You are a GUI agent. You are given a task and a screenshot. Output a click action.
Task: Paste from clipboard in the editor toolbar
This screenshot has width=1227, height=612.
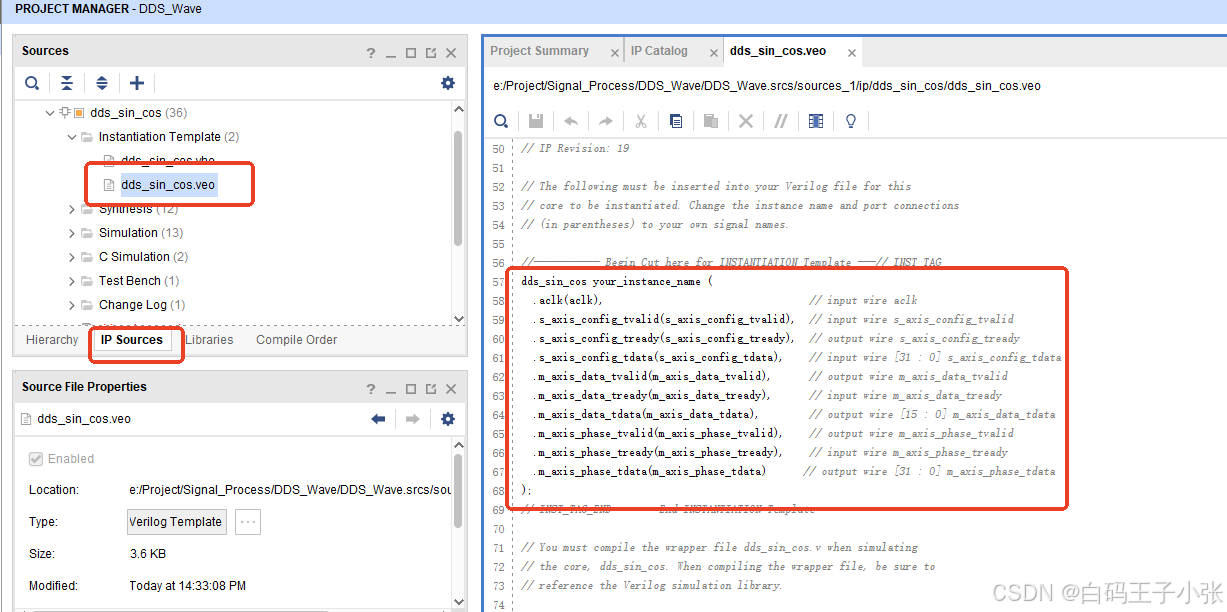(x=711, y=121)
